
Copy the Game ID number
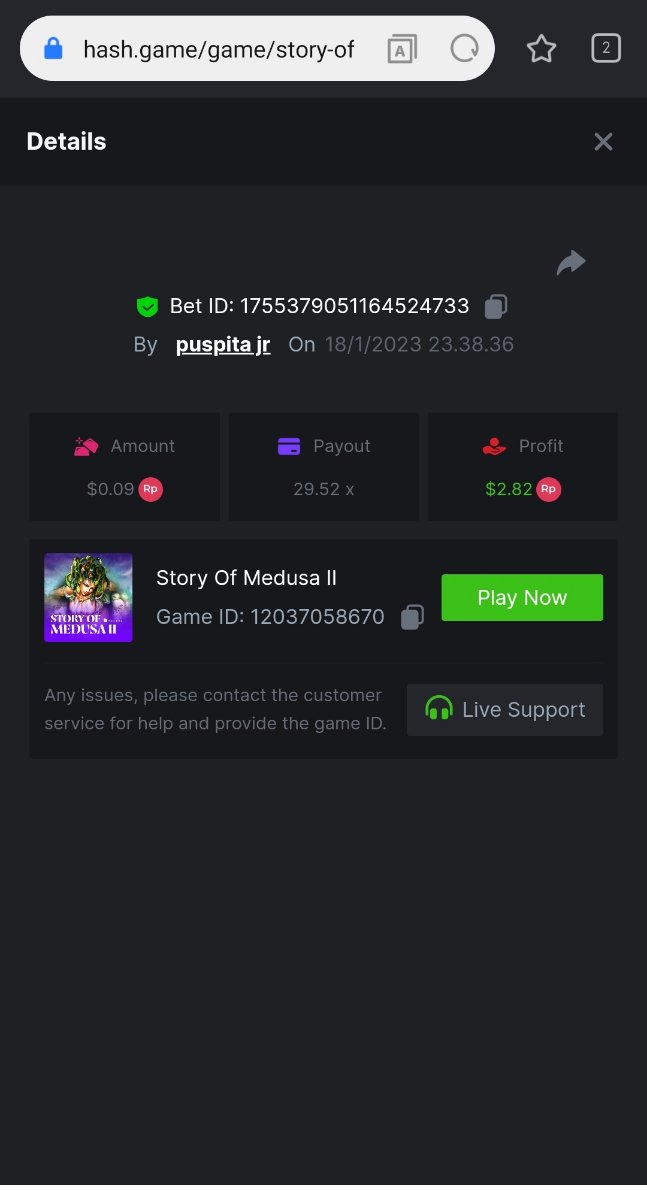[x=412, y=617]
